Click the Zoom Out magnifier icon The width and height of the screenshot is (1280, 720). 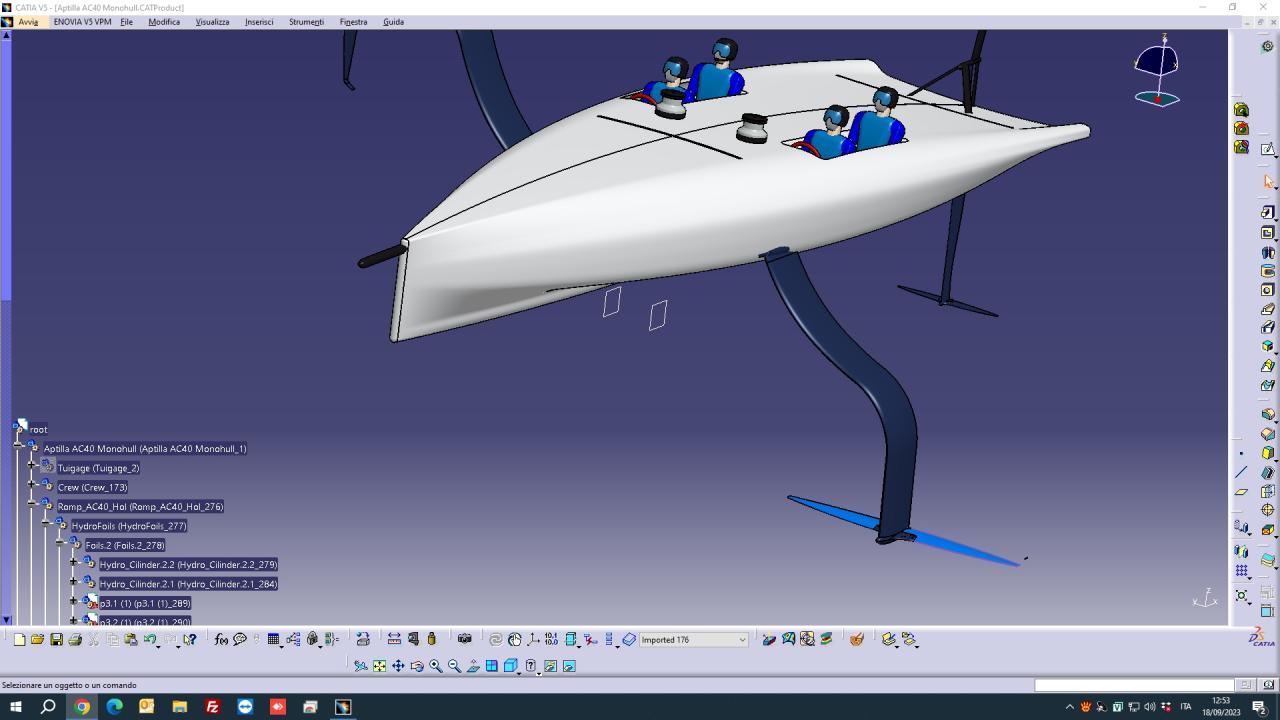click(x=454, y=666)
